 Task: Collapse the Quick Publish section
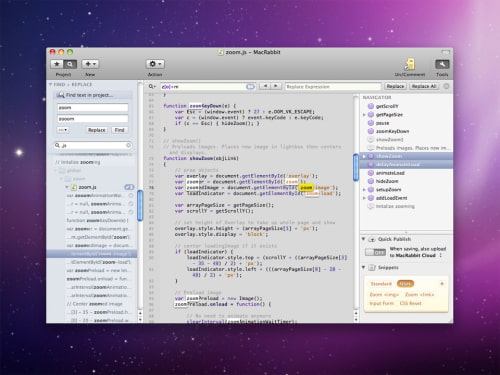pyautogui.click(x=363, y=239)
